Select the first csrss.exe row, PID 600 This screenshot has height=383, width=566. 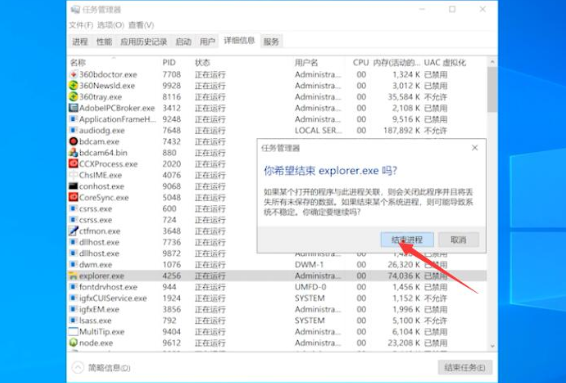(x=277, y=209)
